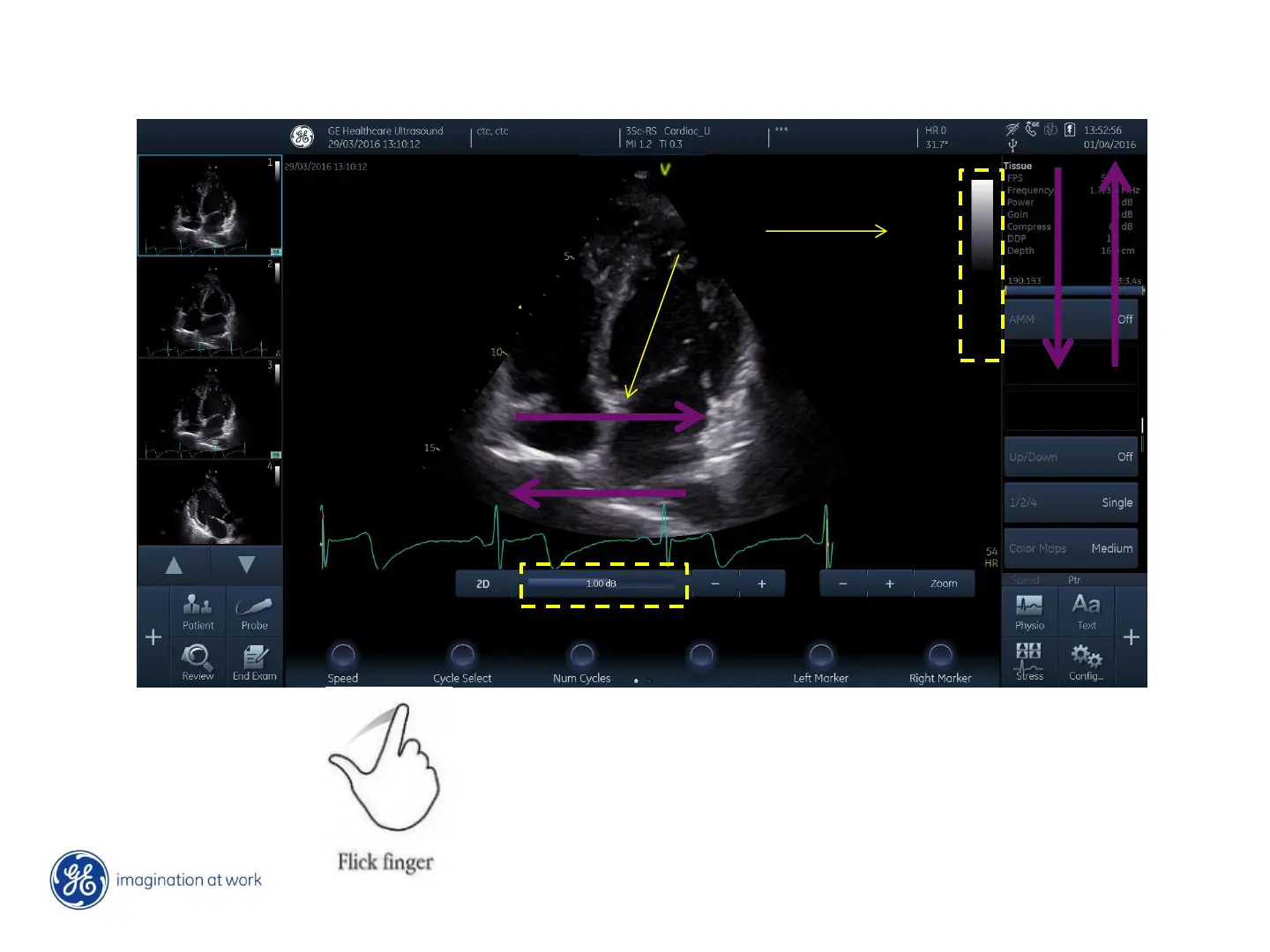Click the 'GE Healthcare Ultrasound' header text
Viewport: 1270px width, 952px height.
point(385,130)
